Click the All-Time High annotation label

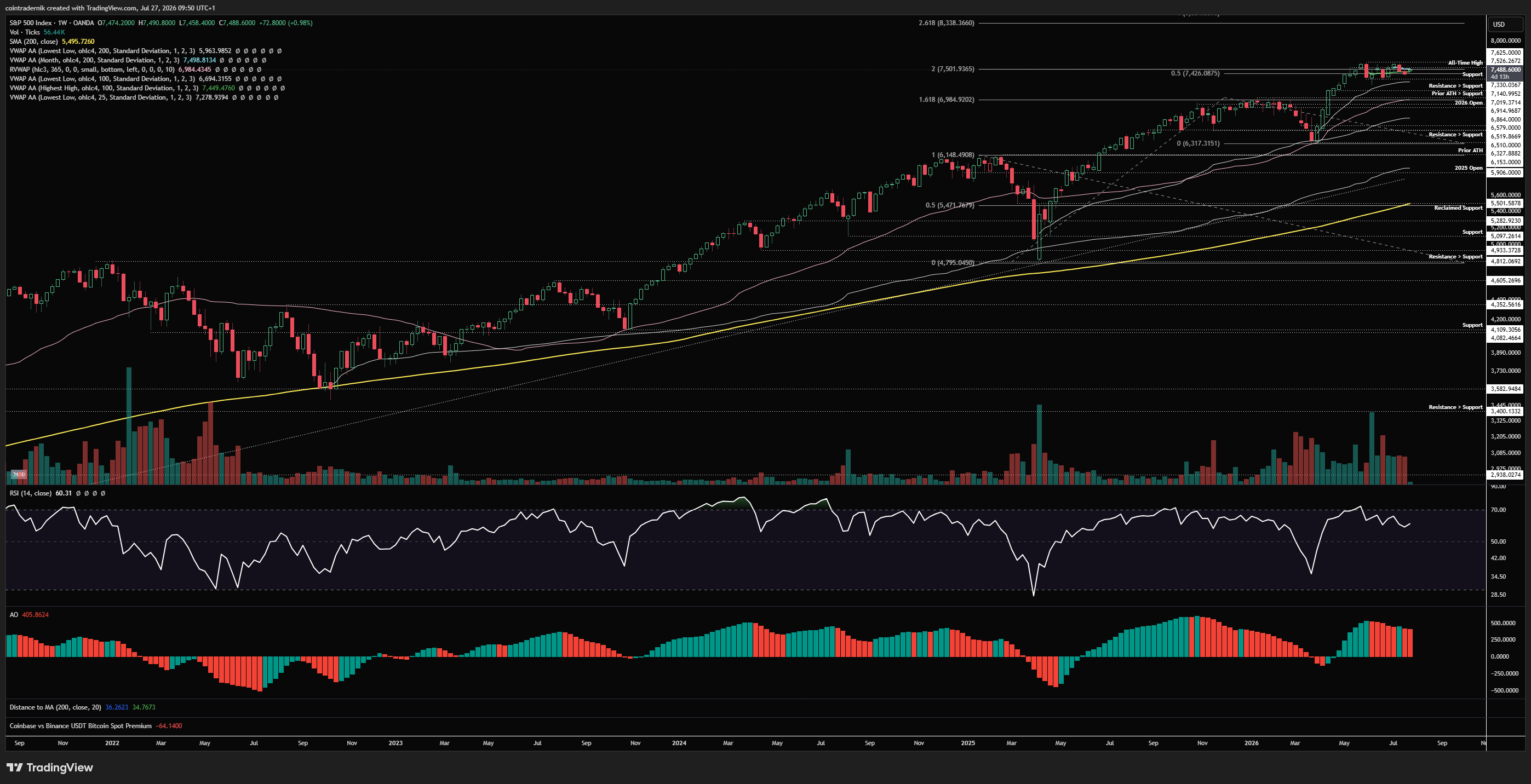tap(1465, 62)
